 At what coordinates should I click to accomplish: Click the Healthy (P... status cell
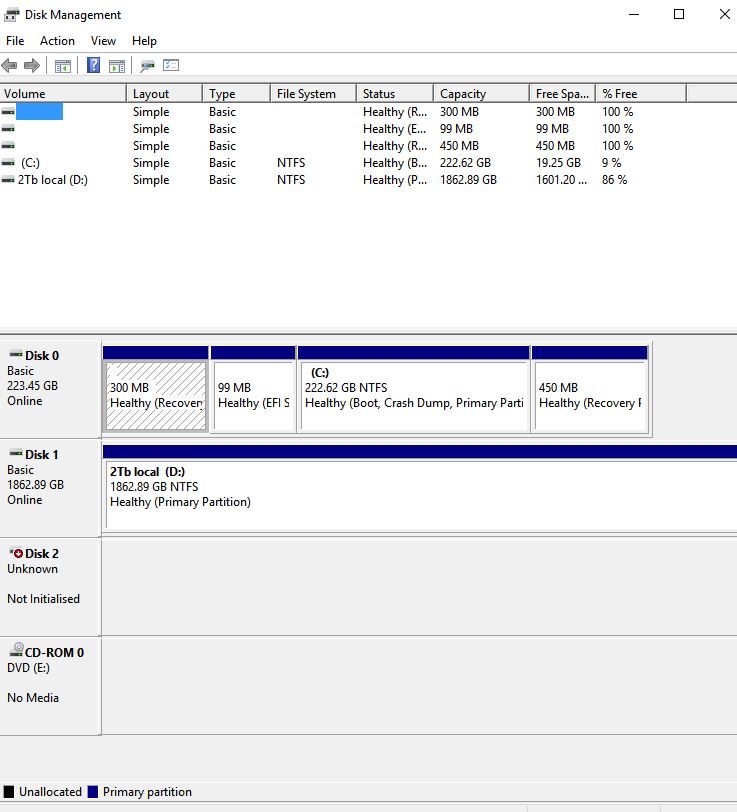[x=395, y=180]
